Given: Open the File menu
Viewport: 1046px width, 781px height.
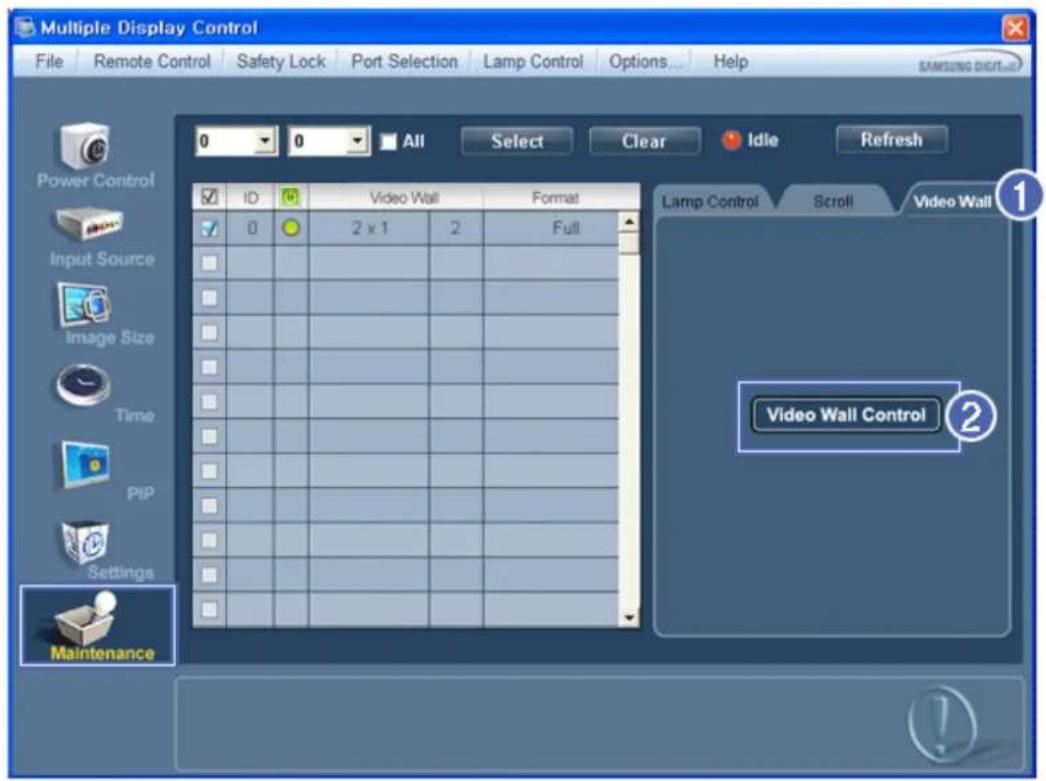Looking at the screenshot, I should [49, 61].
